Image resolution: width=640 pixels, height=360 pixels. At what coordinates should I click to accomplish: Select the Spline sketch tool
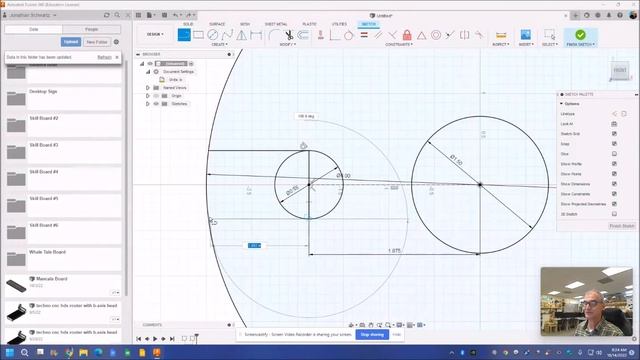tap(227, 35)
